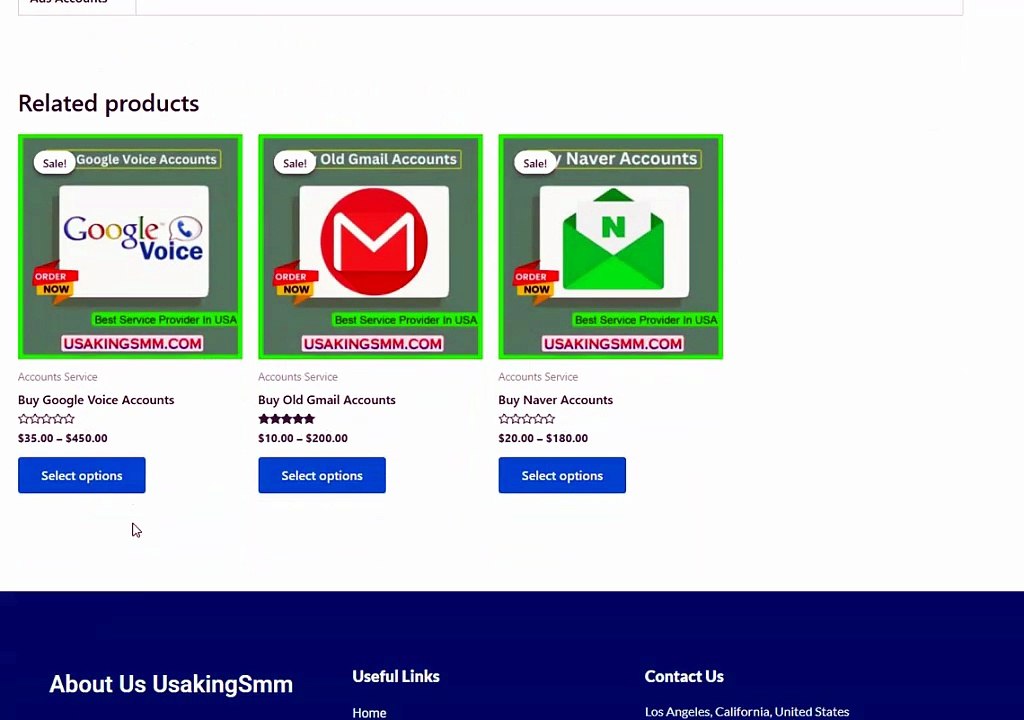This screenshot has width=1024, height=720.
Task: Click the Related products heading
Action: click(108, 103)
